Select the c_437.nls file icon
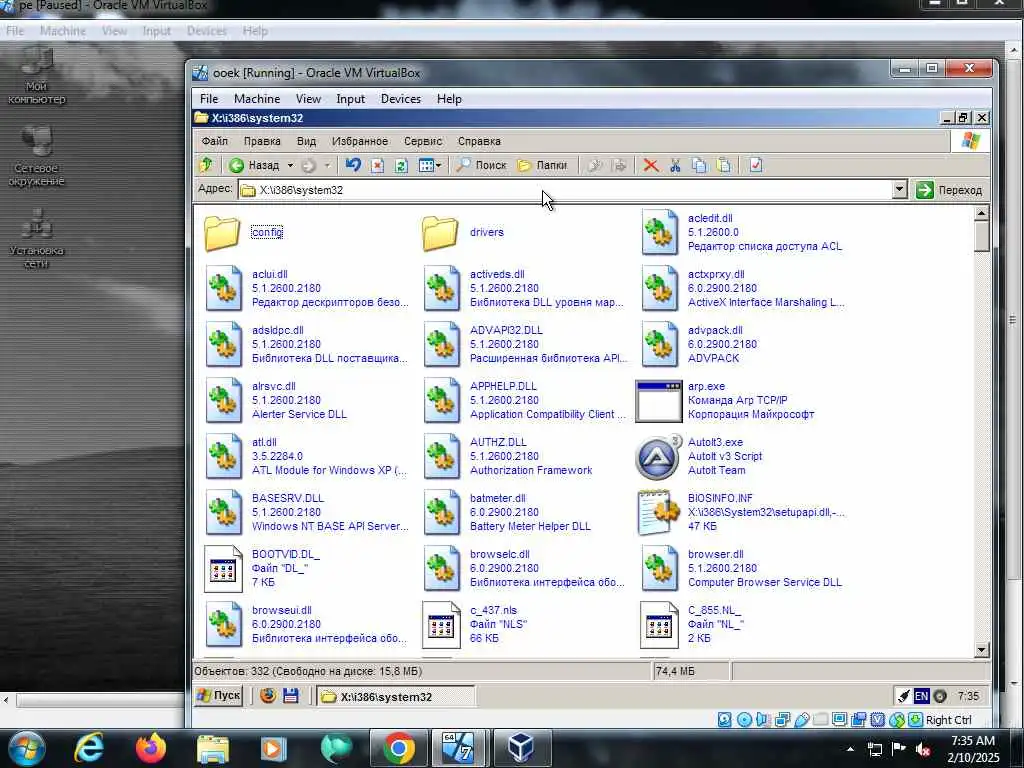The height and width of the screenshot is (768, 1024). [x=441, y=625]
